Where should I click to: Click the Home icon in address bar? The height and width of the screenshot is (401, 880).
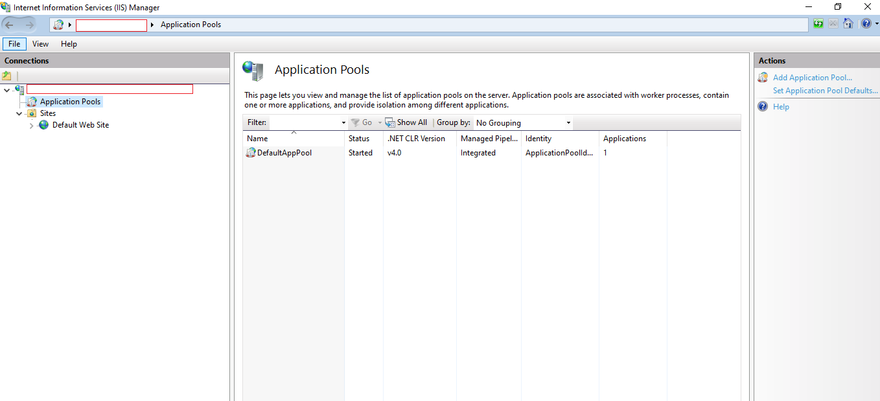[x=849, y=24]
